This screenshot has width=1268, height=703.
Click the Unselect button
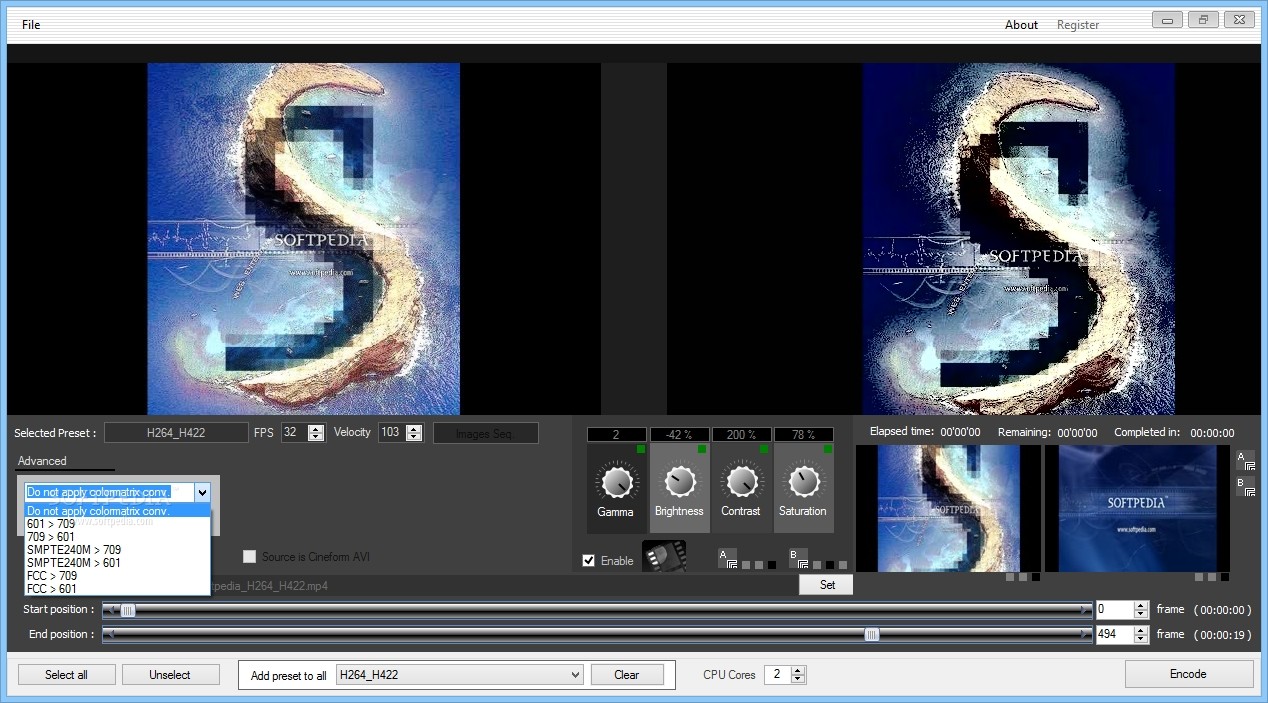click(170, 675)
